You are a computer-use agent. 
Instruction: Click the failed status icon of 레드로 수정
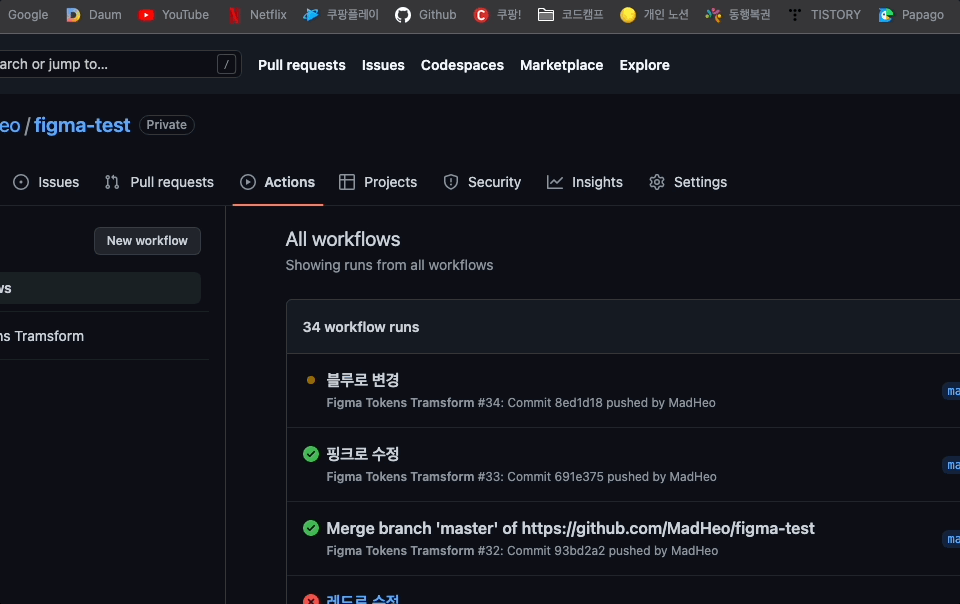tap(311, 599)
